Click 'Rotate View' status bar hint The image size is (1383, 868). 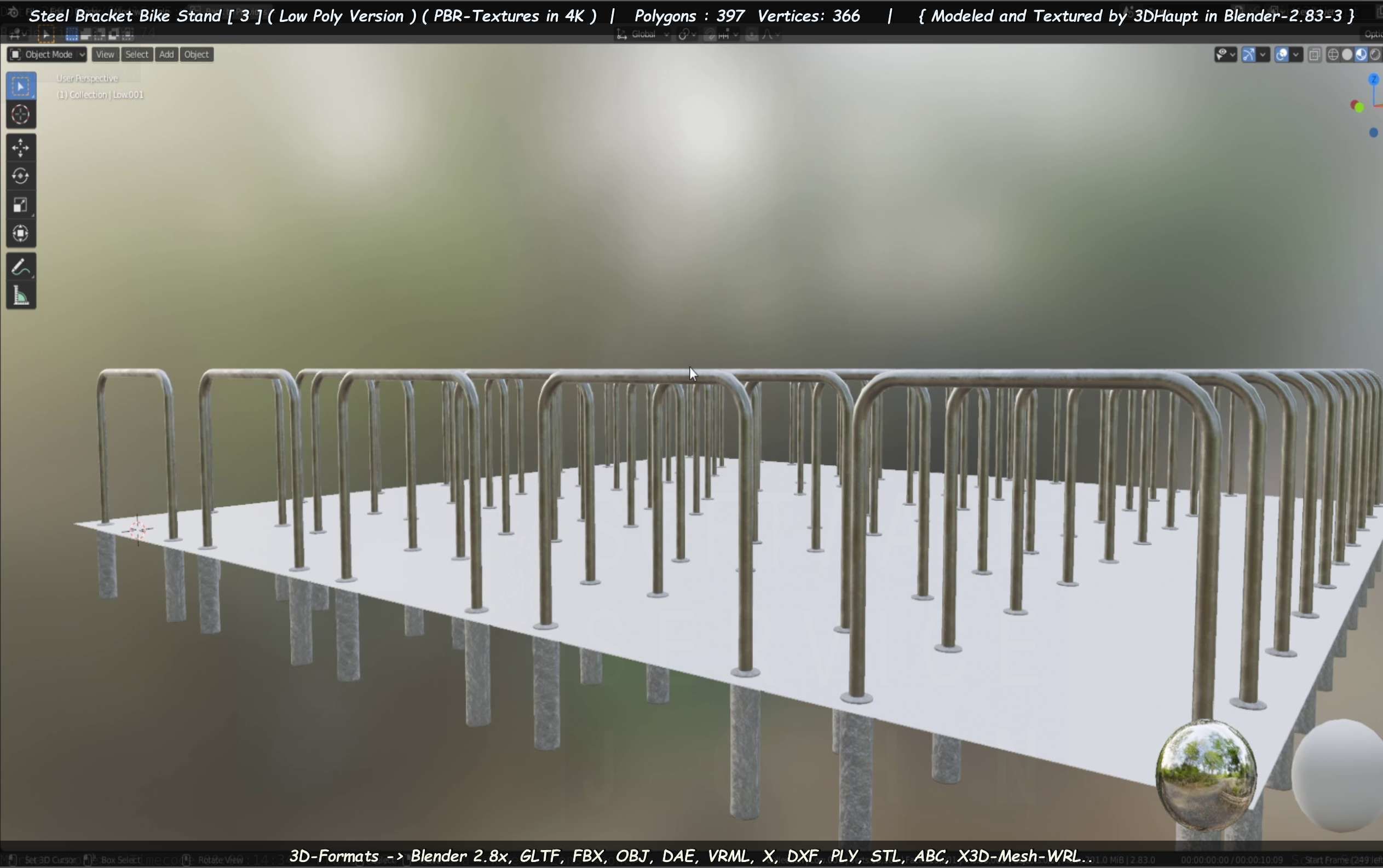221,860
